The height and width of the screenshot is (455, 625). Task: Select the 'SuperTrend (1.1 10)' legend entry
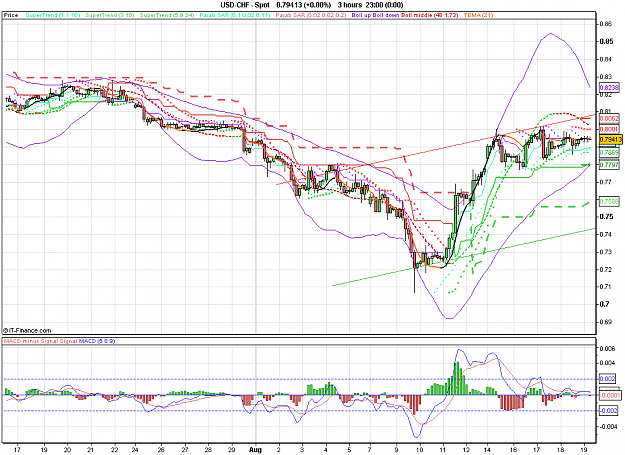point(53,15)
